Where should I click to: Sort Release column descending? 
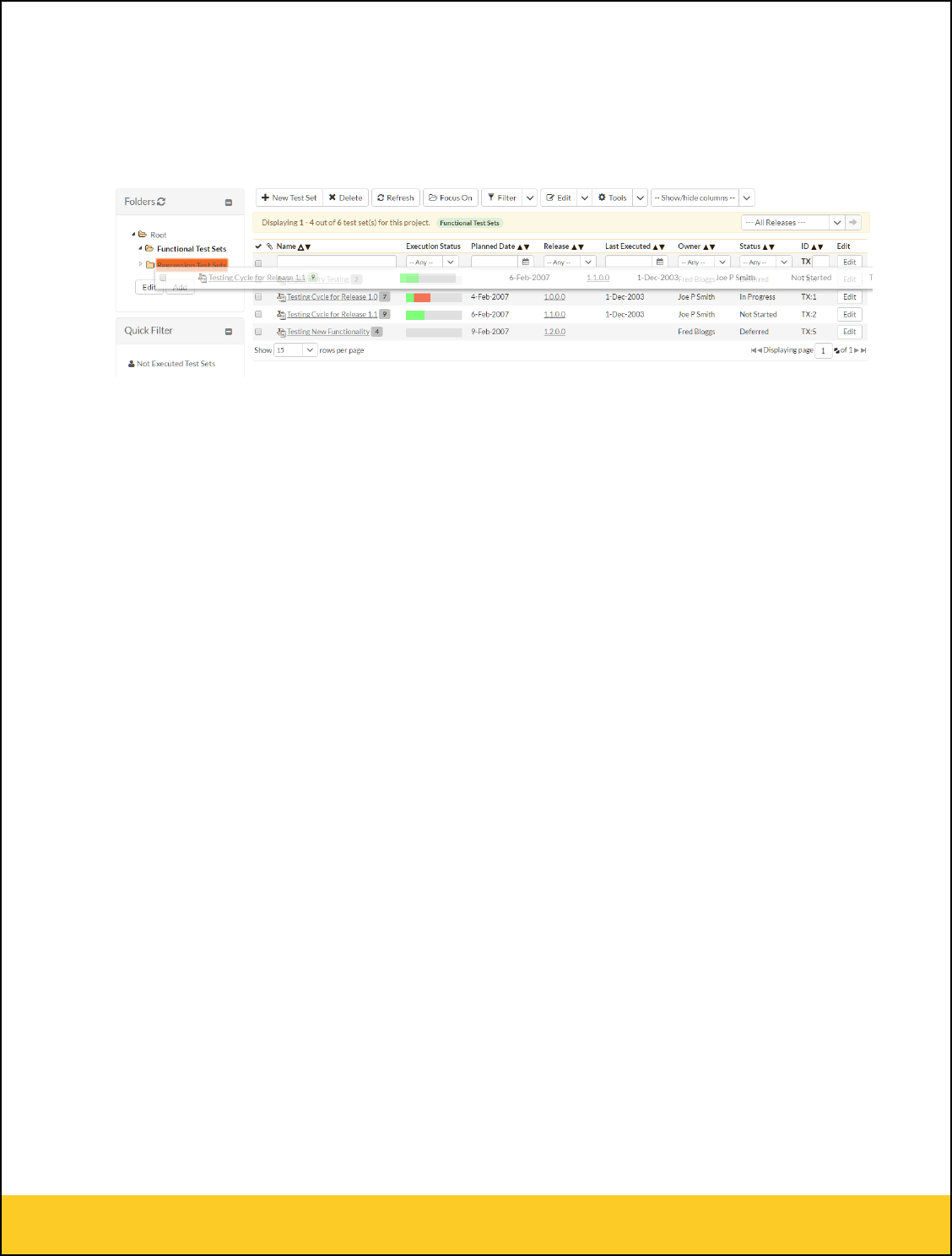tap(581, 246)
